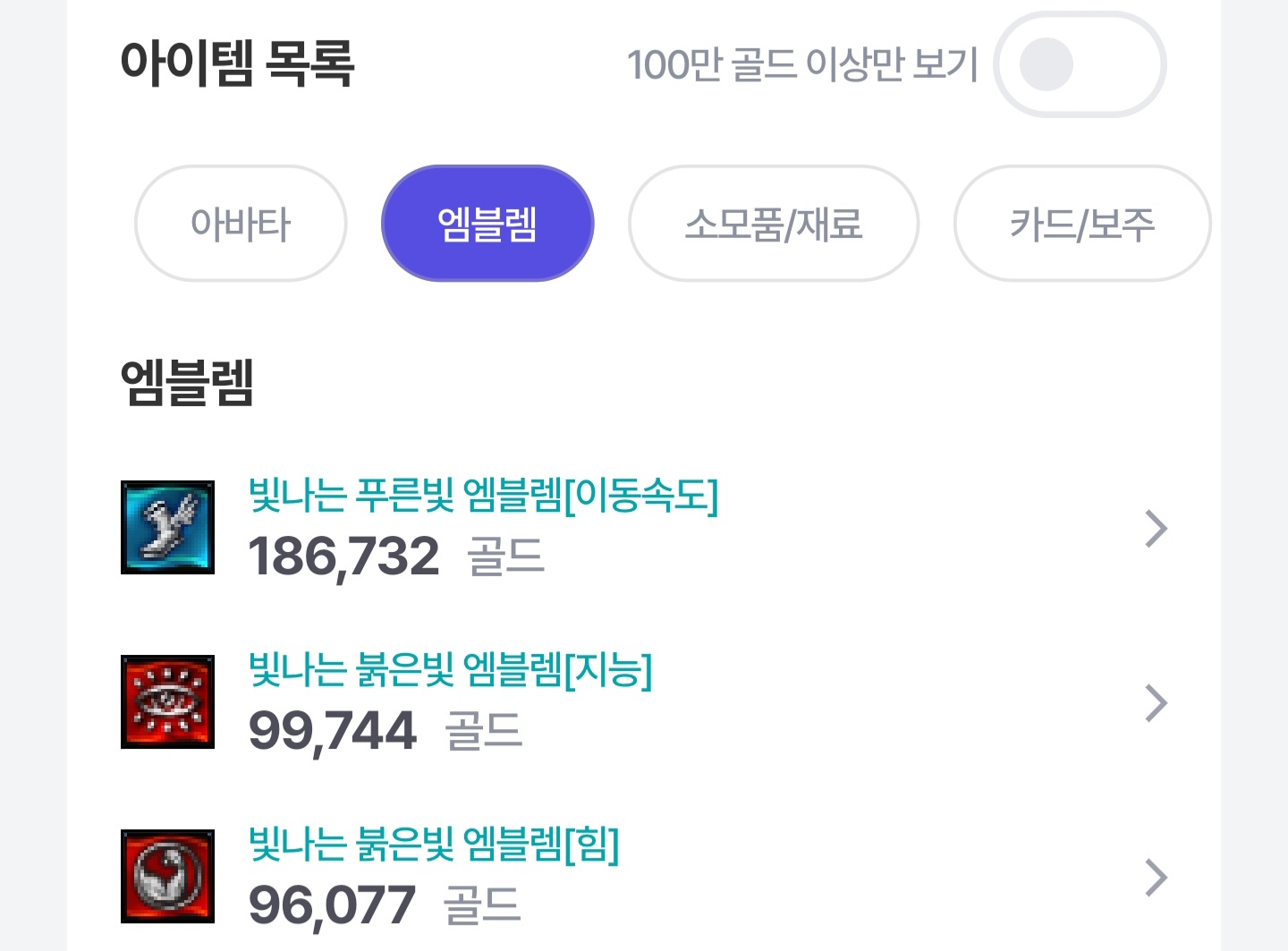Click the 아이템 목록 heading
Image resolution: width=1288 pixels, height=951 pixels.
pos(238,63)
